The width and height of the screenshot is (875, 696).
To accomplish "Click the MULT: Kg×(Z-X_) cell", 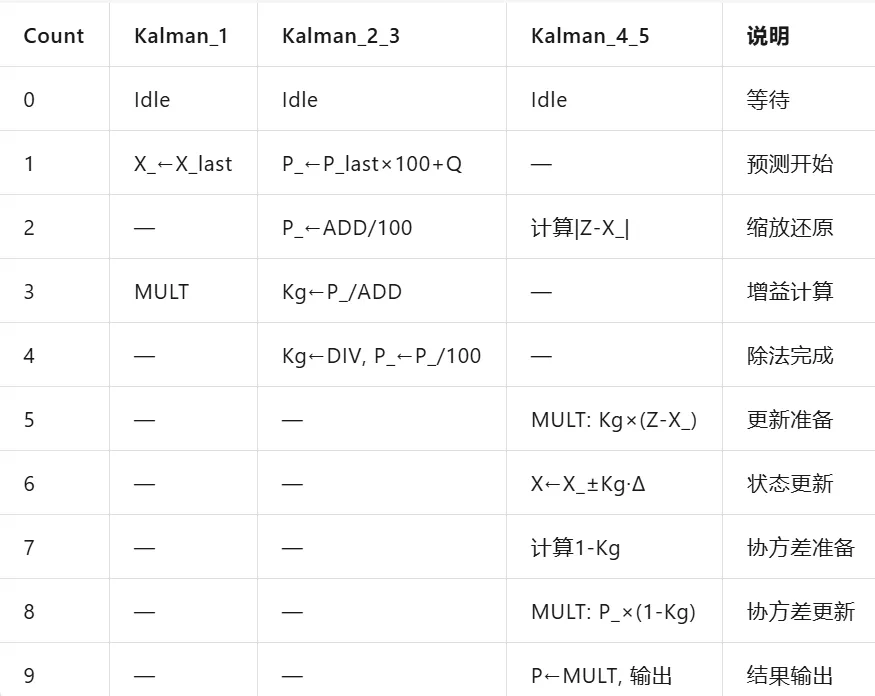I will 614,420.
